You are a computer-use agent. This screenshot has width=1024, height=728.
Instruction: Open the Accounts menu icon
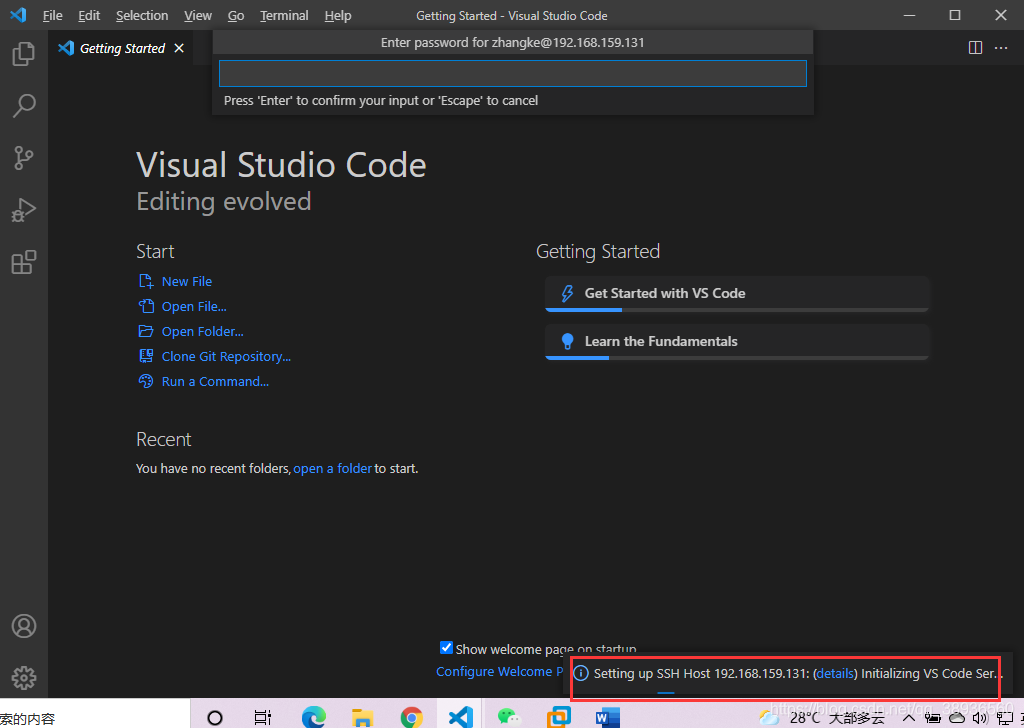[24, 626]
